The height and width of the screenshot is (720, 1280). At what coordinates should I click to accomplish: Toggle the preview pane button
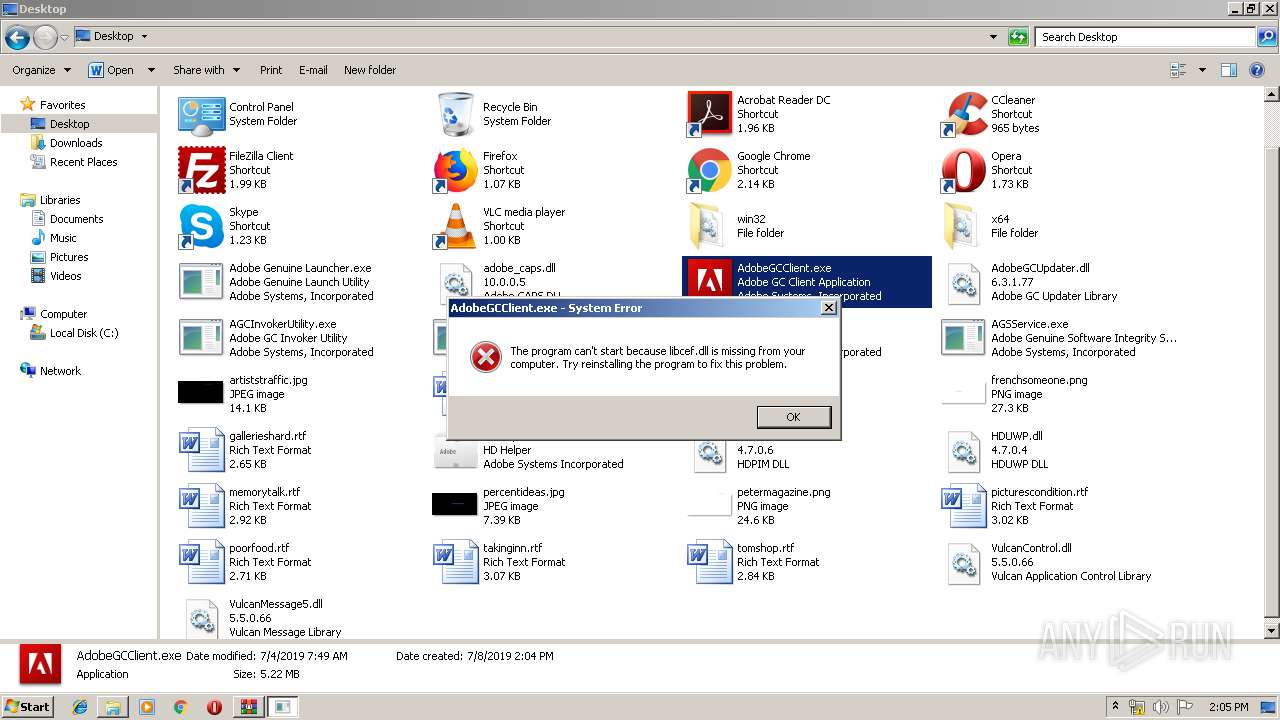[x=1229, y=70]
